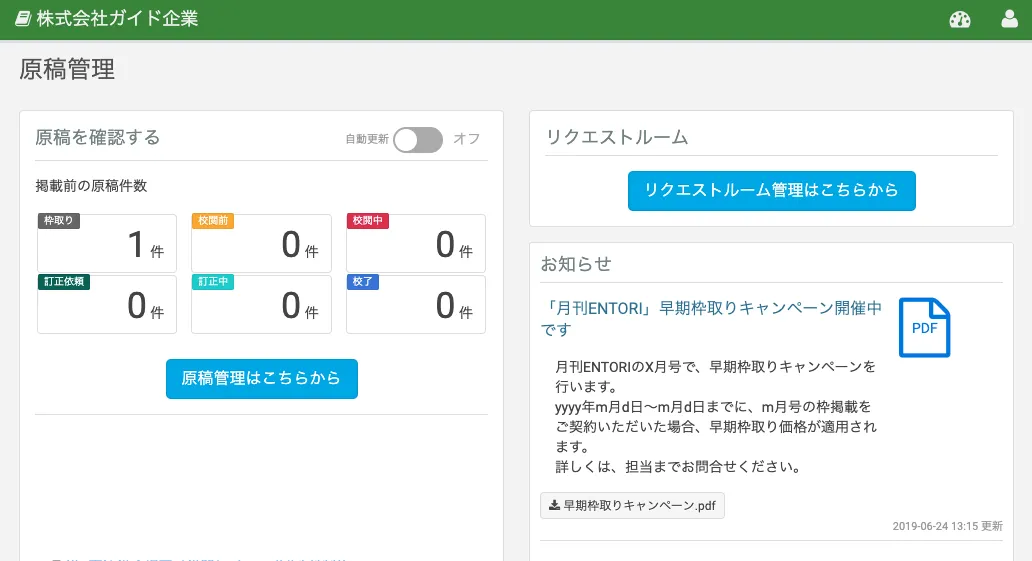Select the 校閲中 count card
Screen dimensions: 1032x561
click(x=416, y=243)
